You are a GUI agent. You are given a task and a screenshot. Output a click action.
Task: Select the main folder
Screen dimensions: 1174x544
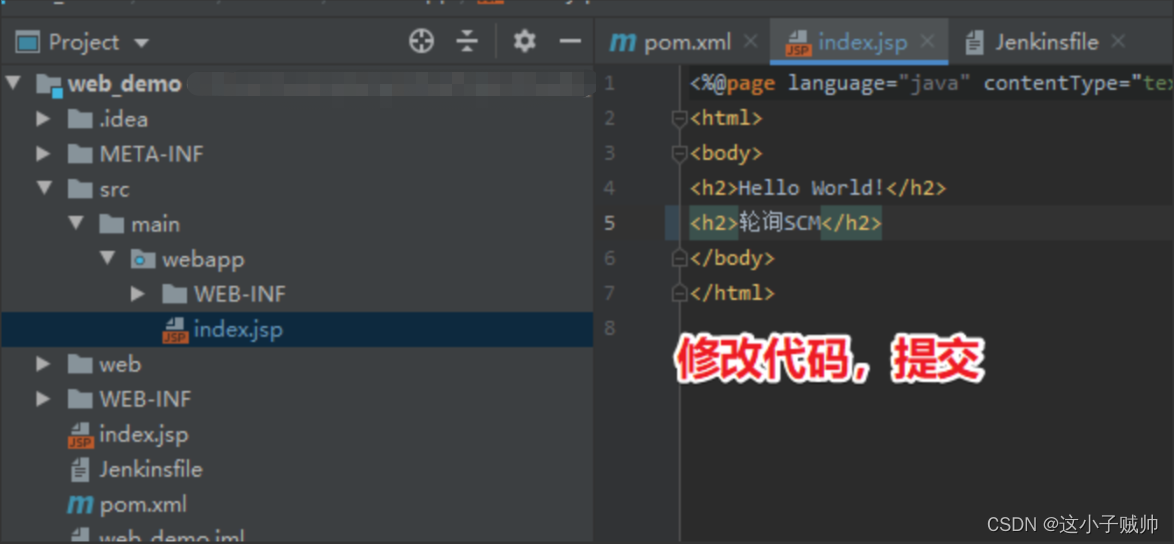[156, 224]
